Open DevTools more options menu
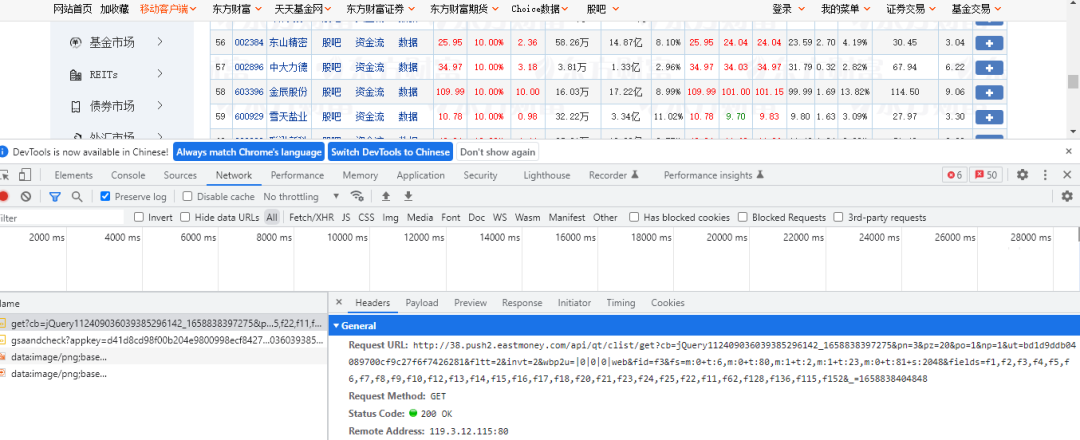Viewport: 1080px width, 440px height. 1045,175
